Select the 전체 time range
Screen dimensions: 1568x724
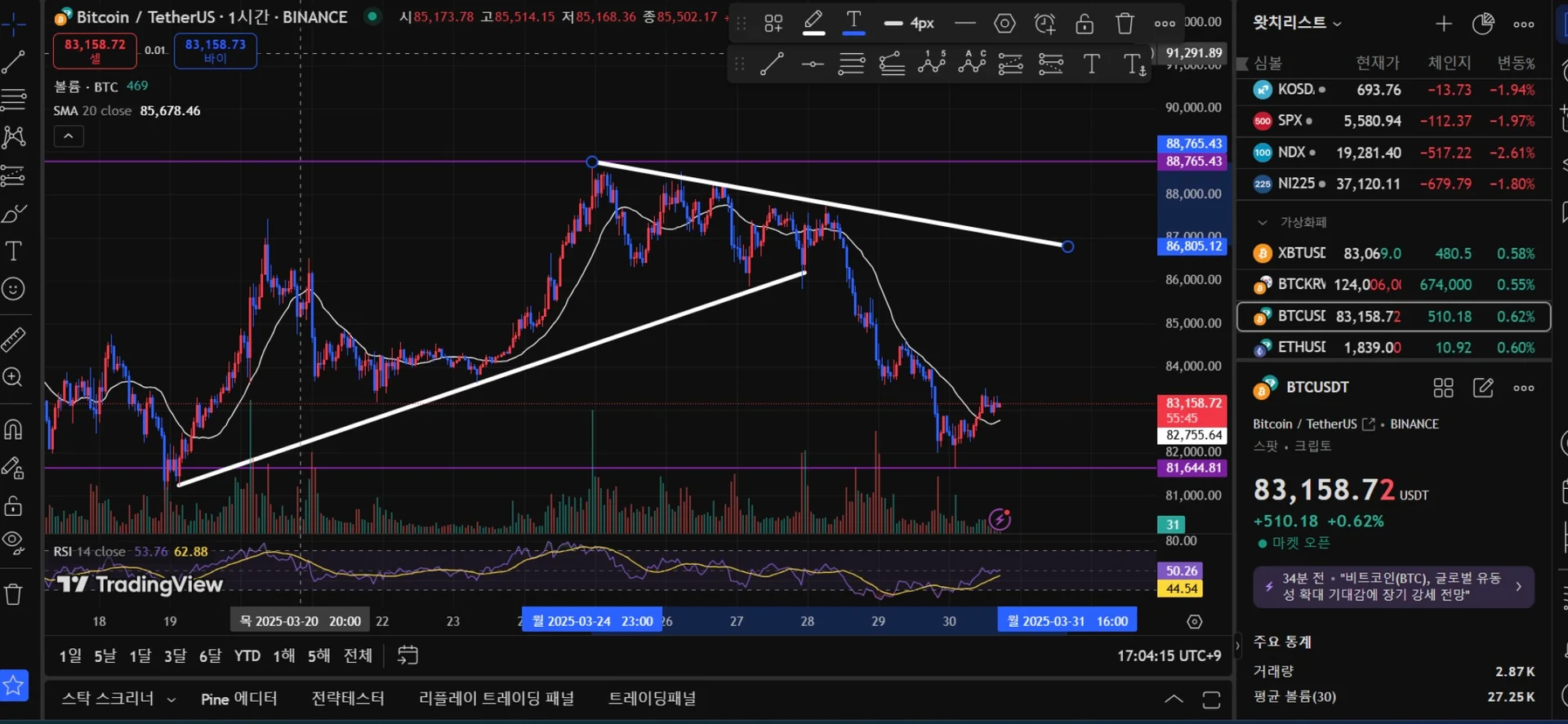358,655
